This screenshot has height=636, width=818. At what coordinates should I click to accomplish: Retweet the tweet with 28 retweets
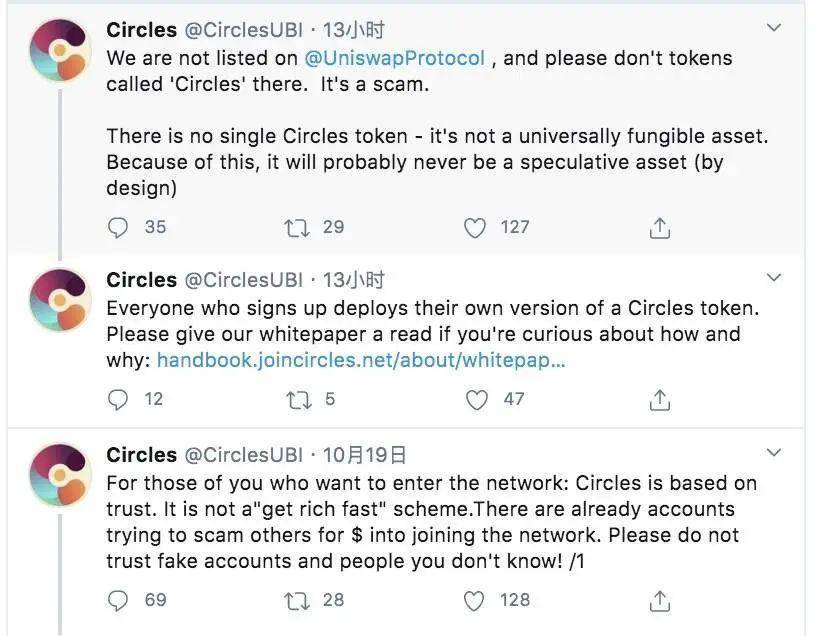click(297, 600)
